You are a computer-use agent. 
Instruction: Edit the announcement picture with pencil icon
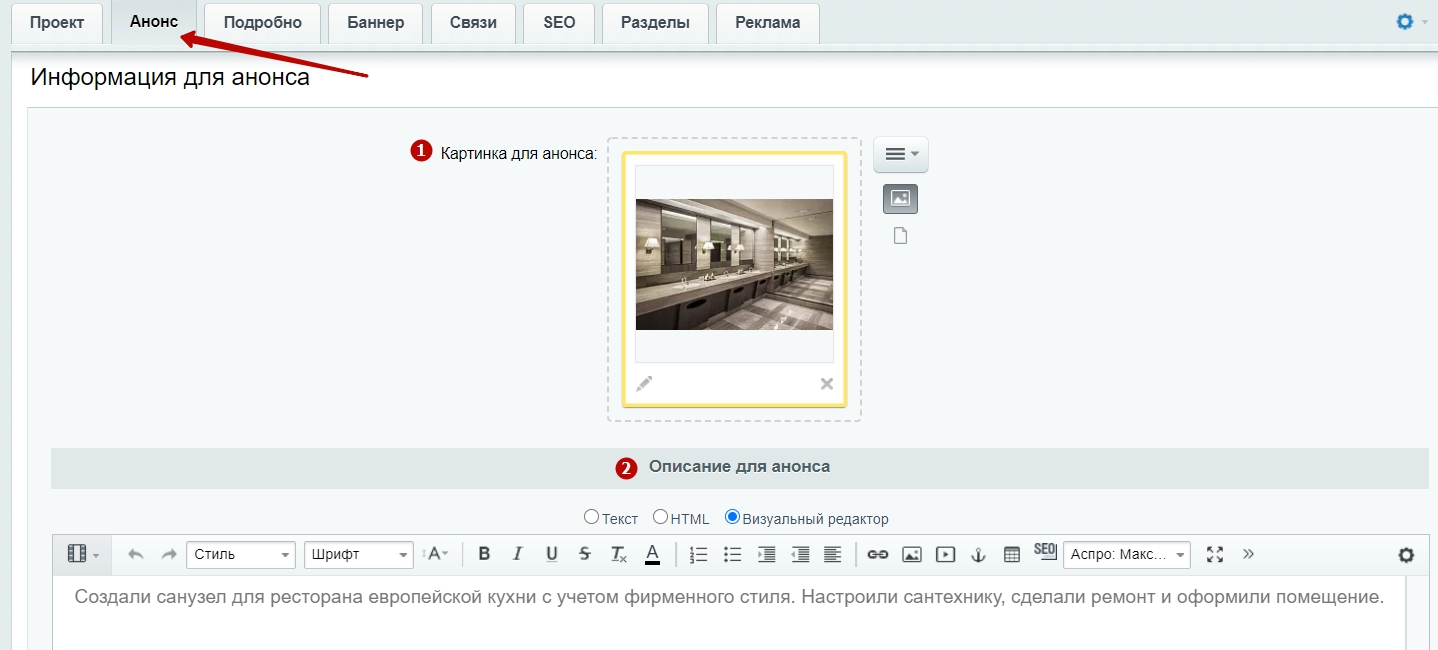tap(645, 383)
